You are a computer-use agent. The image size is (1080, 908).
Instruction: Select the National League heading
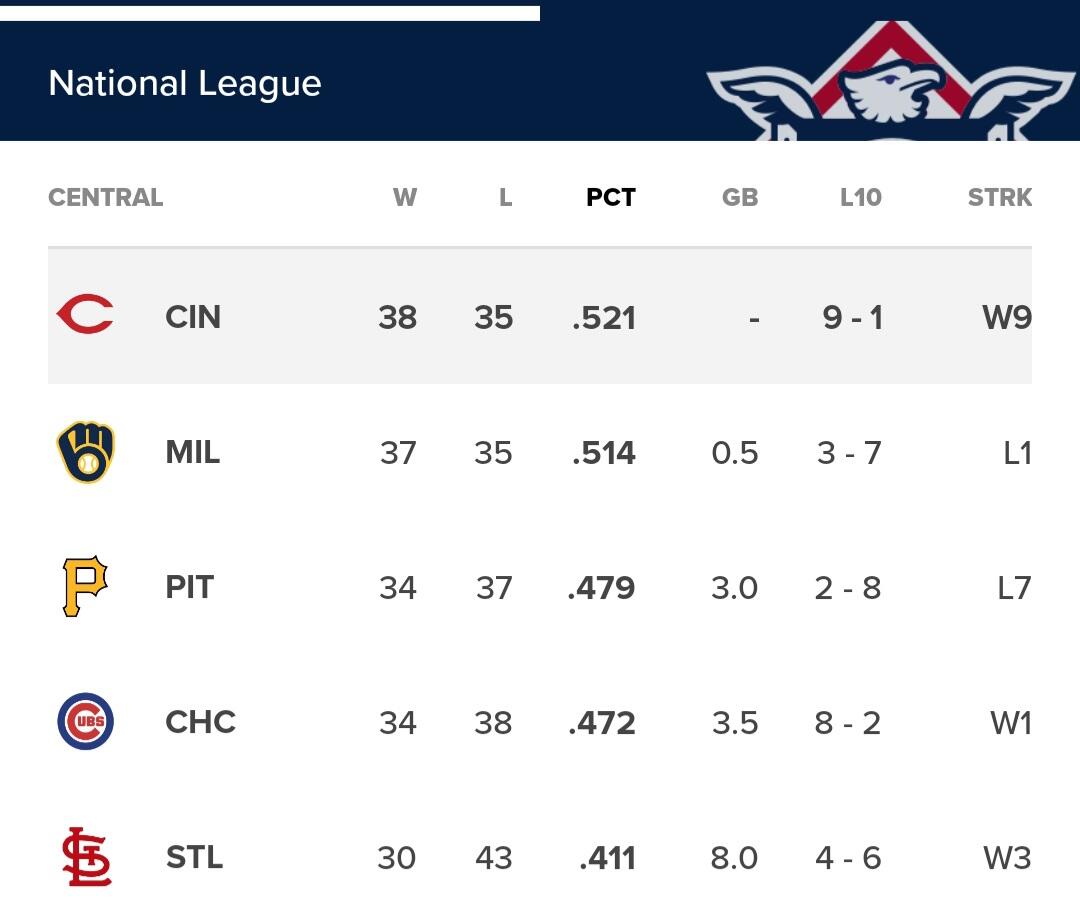click(185, 83)
